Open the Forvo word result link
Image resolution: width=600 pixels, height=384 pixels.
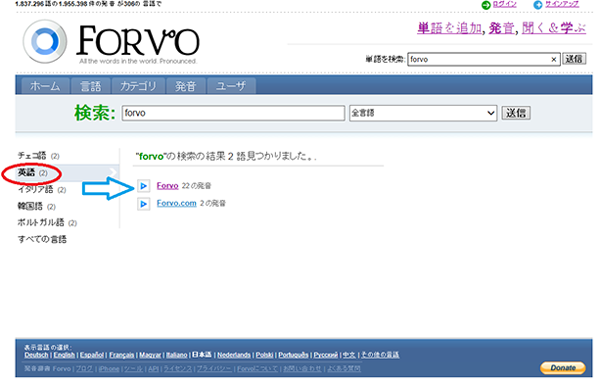(x=168, y=186)
